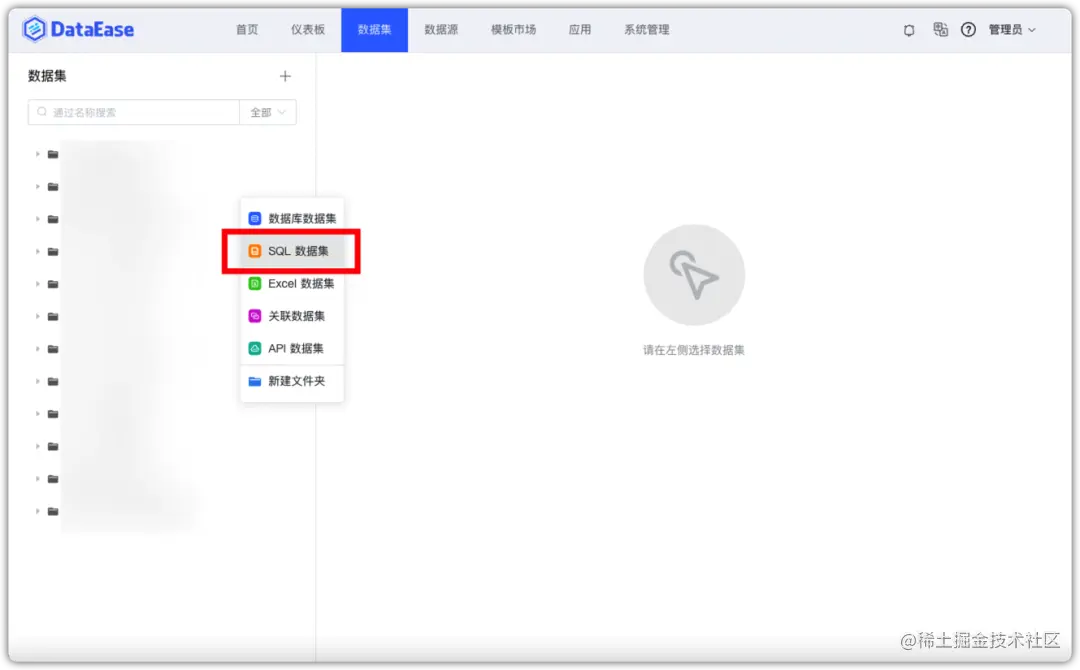Click the plus icon to add dataset
1080x670 pixels.
tap(285, 76)
